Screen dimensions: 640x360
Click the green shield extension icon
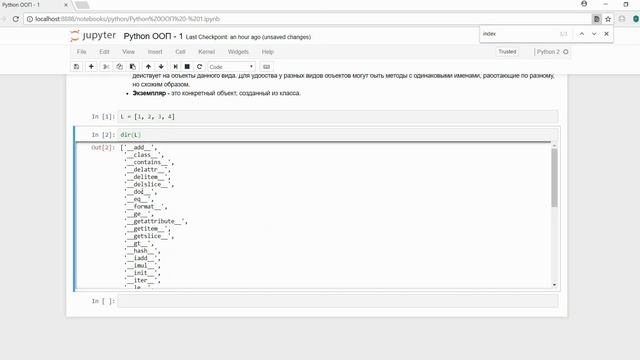tap(636, 19)
